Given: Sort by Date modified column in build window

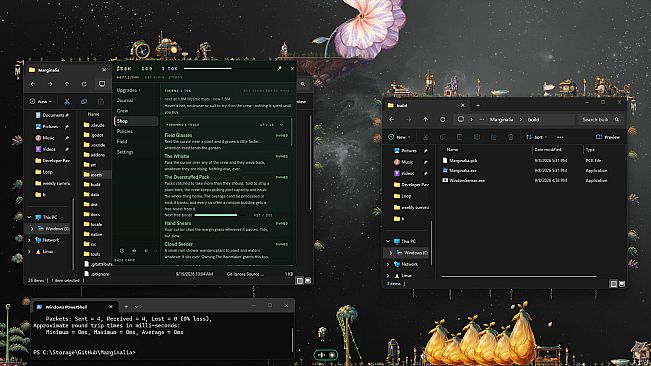Looking at the screenshot, I should tap(548, 149).
